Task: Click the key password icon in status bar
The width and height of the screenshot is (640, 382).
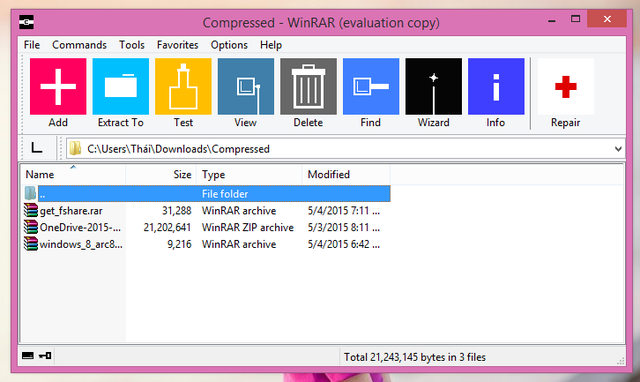Action: tap(45, 356)
